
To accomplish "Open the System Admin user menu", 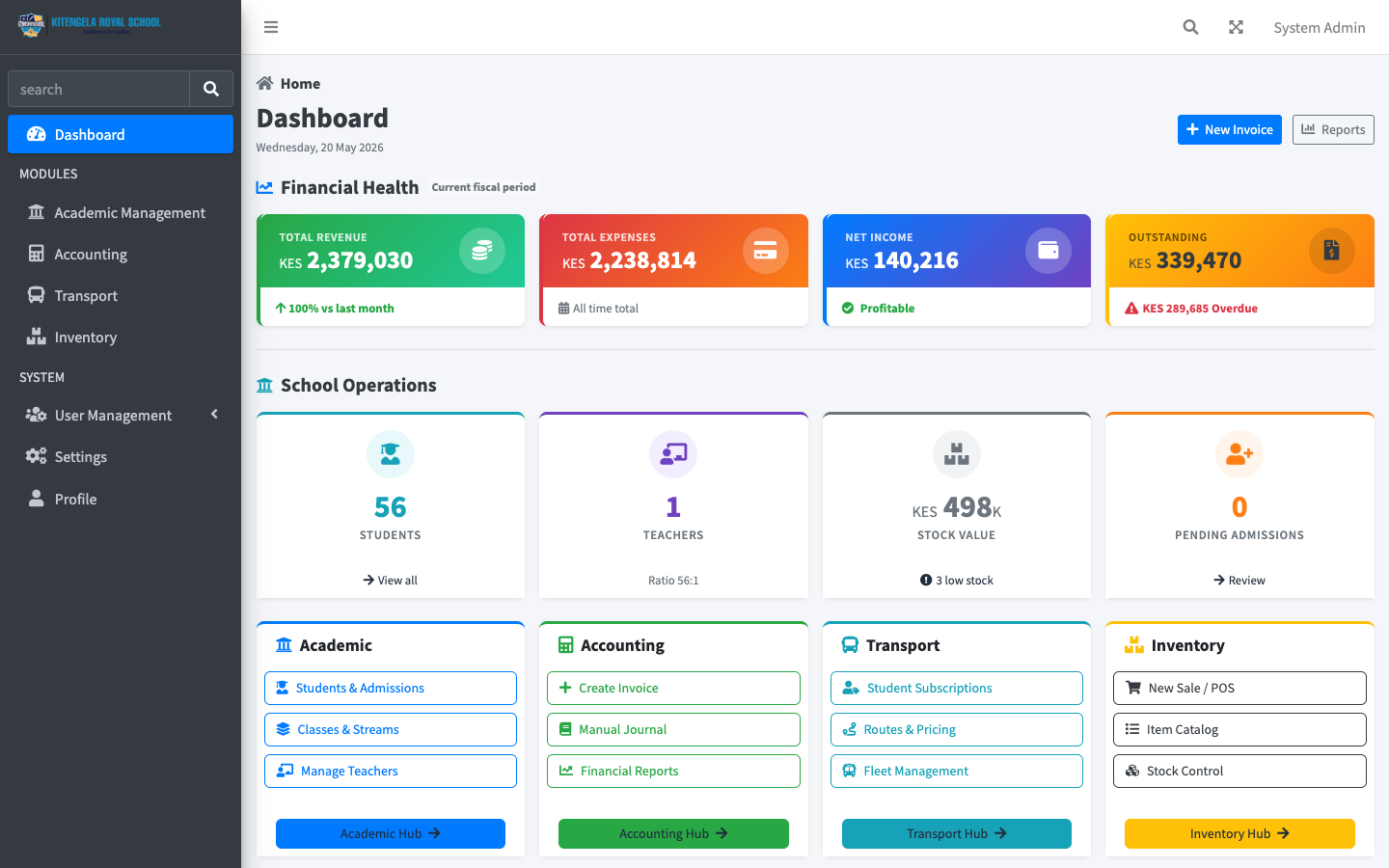I will point(1319,27).
